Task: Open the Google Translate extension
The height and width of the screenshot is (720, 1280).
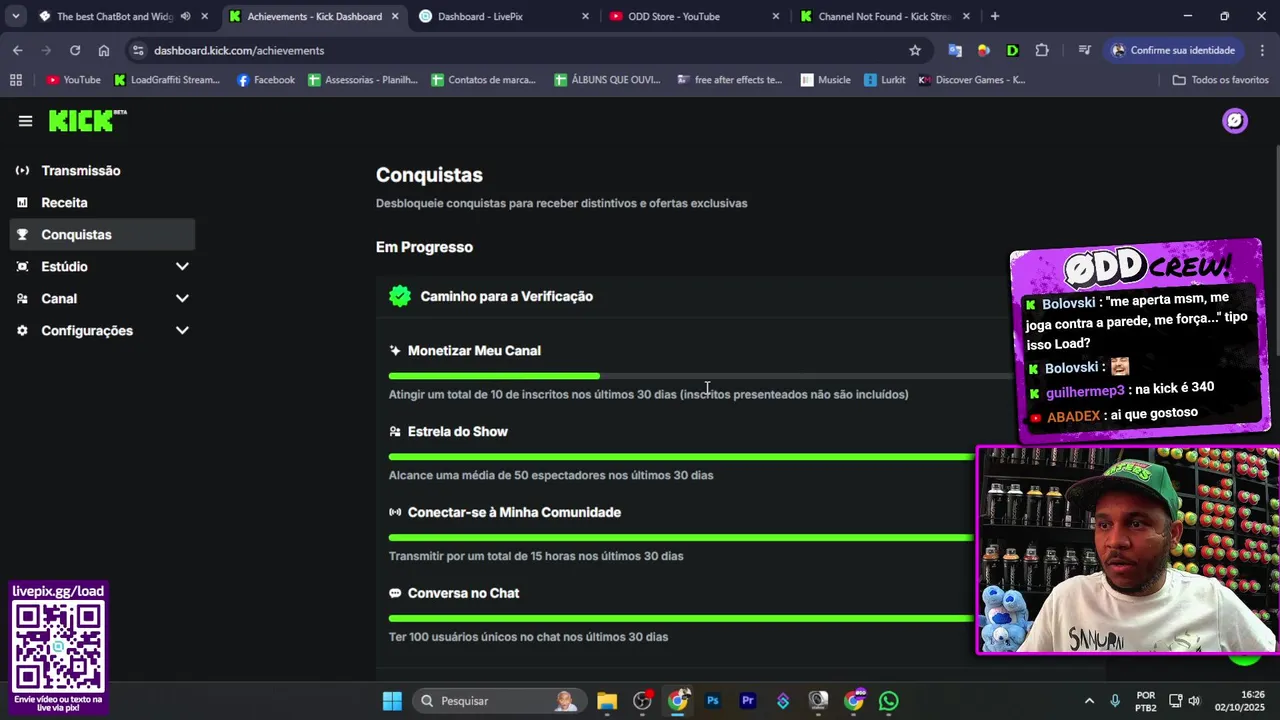Action: (x=955, y=50)
